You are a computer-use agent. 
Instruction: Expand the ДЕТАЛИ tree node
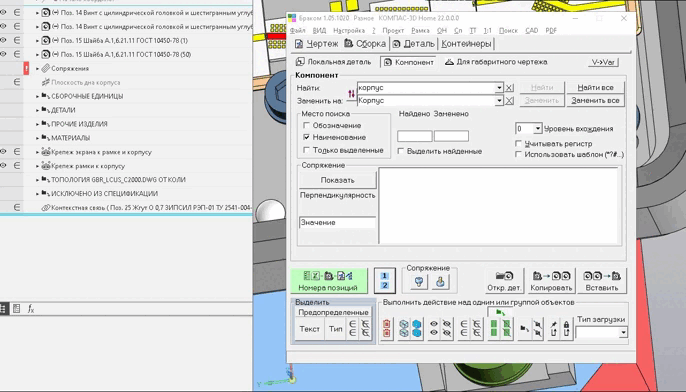pyautogui.click(x=37, y=110)
